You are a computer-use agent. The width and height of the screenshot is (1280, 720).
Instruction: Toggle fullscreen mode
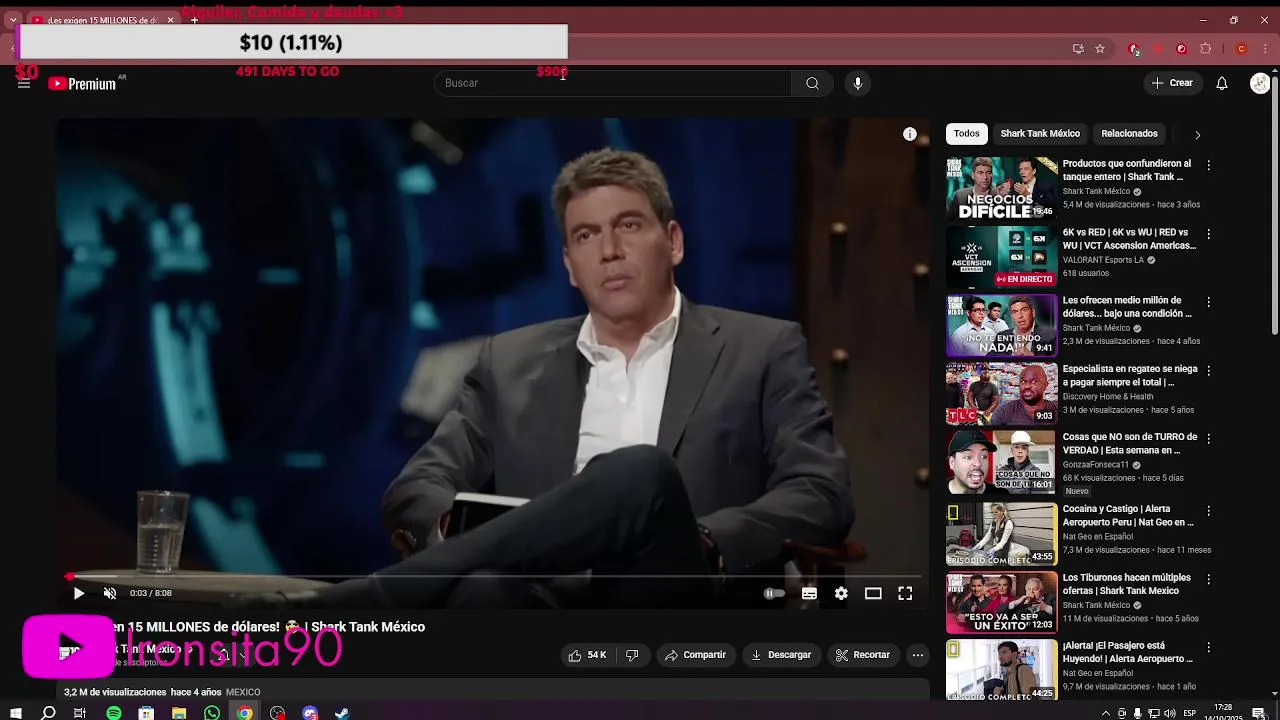pos(905,593)
